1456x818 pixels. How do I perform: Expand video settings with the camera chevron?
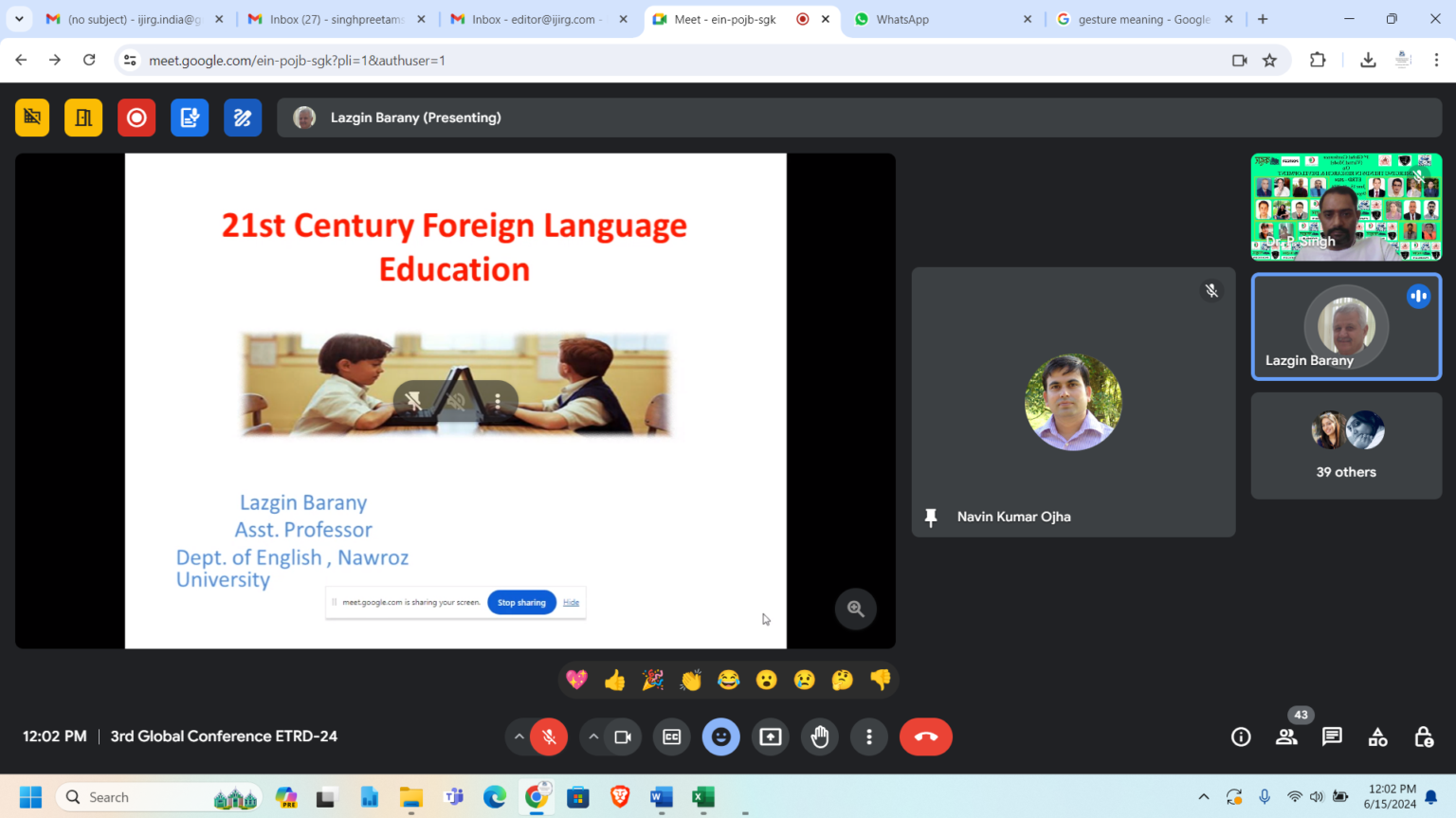click(x=593, y=736)
